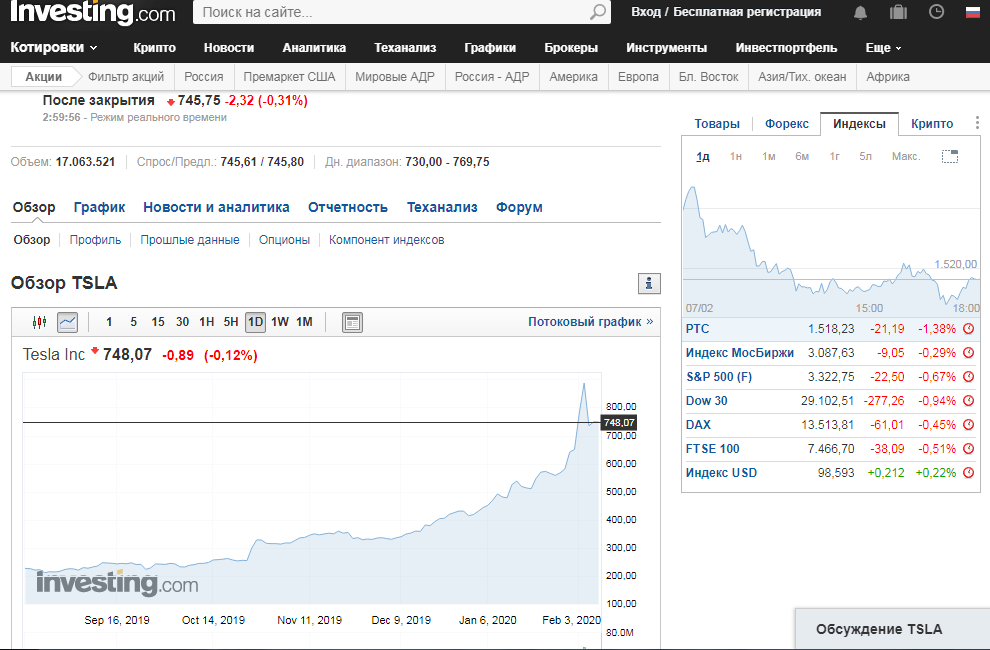Image resolution: width=990 pixels, height=650 pixels.
Task: Open the Investing.com logo home link
Action: 93,11
